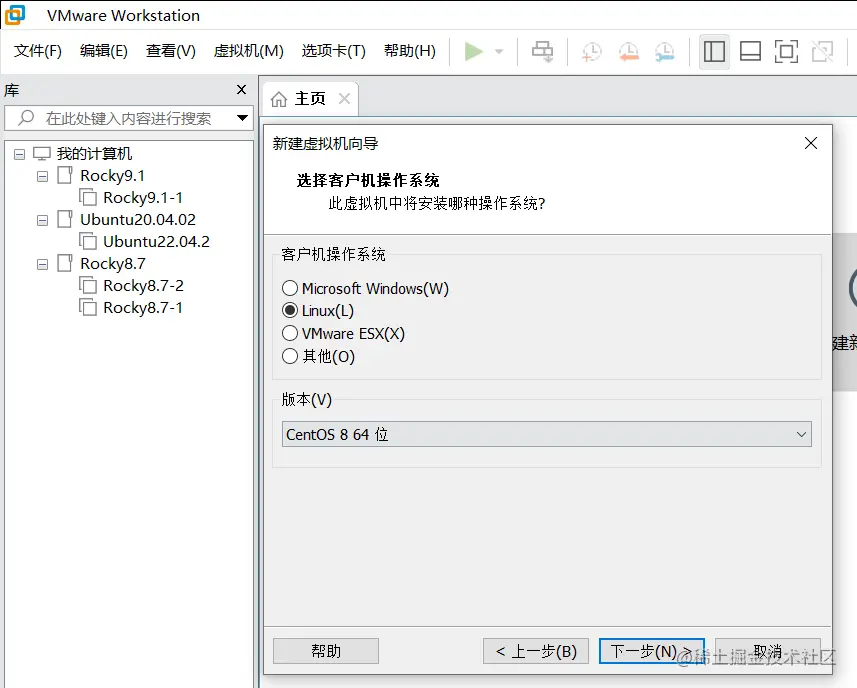857x688 pixels.
Task: Select the Rocky8.7-1 clone entry
Action: click(x=143, y=308)
